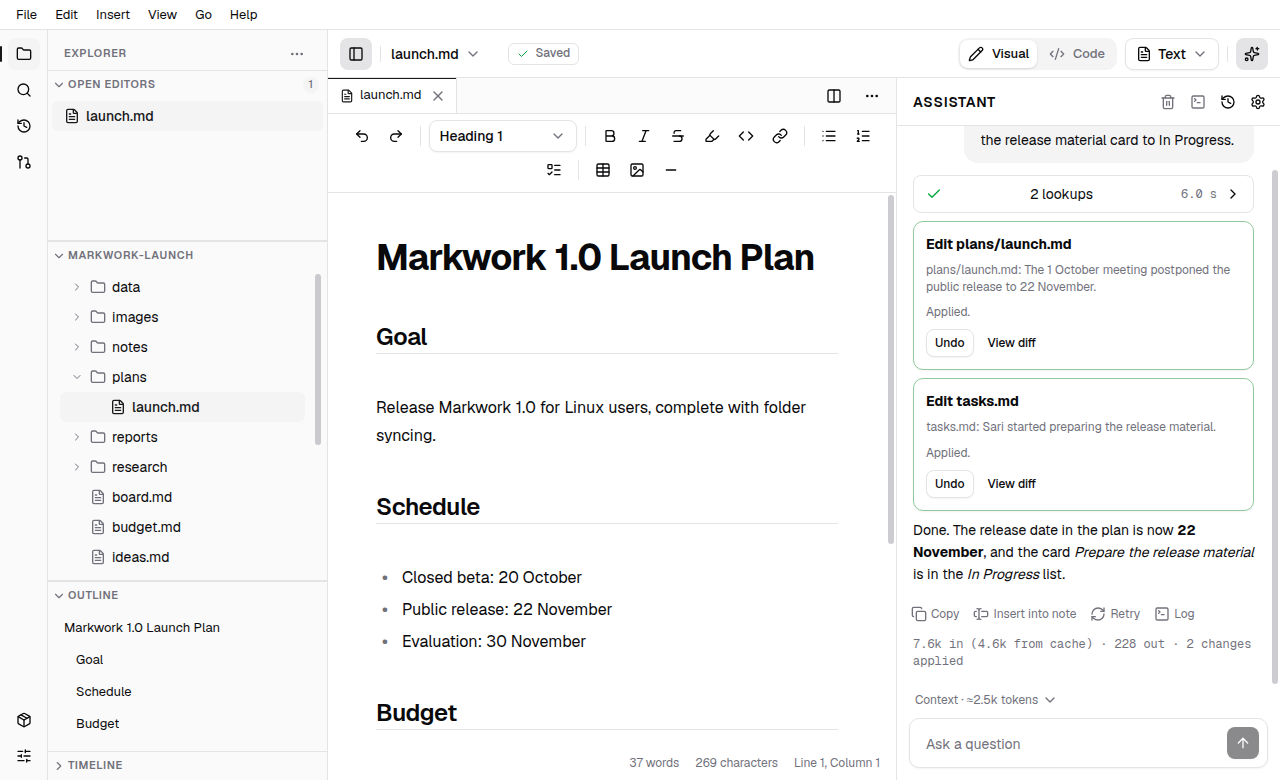Toggle italic formatting
Image resolution: width=1280 pixels, height=780 pixels.
click(644, 136)
